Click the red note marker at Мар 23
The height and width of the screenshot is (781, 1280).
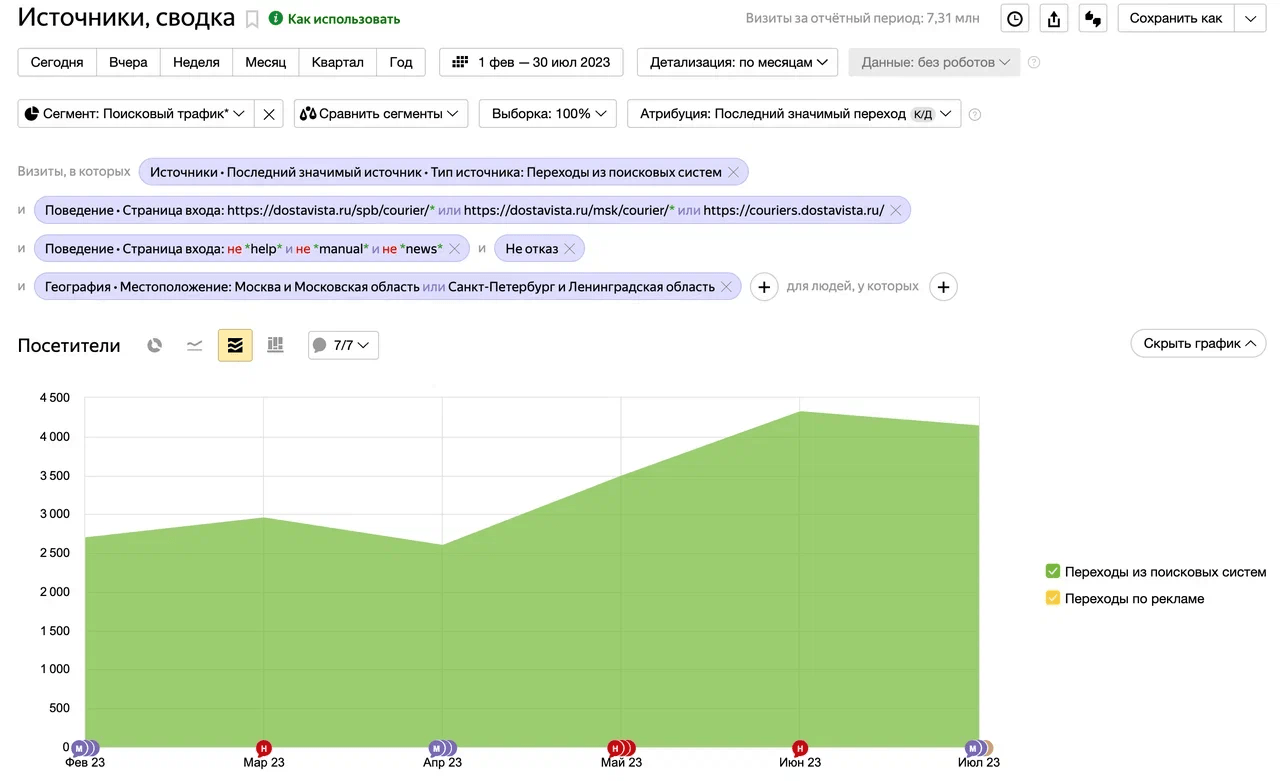tap(264, 748)
